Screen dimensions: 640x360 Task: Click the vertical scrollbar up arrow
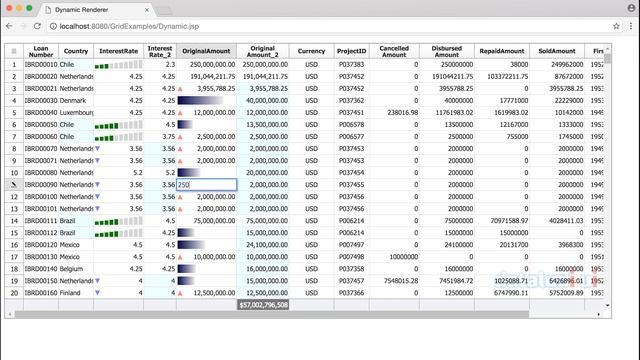(x=607, y=49)
